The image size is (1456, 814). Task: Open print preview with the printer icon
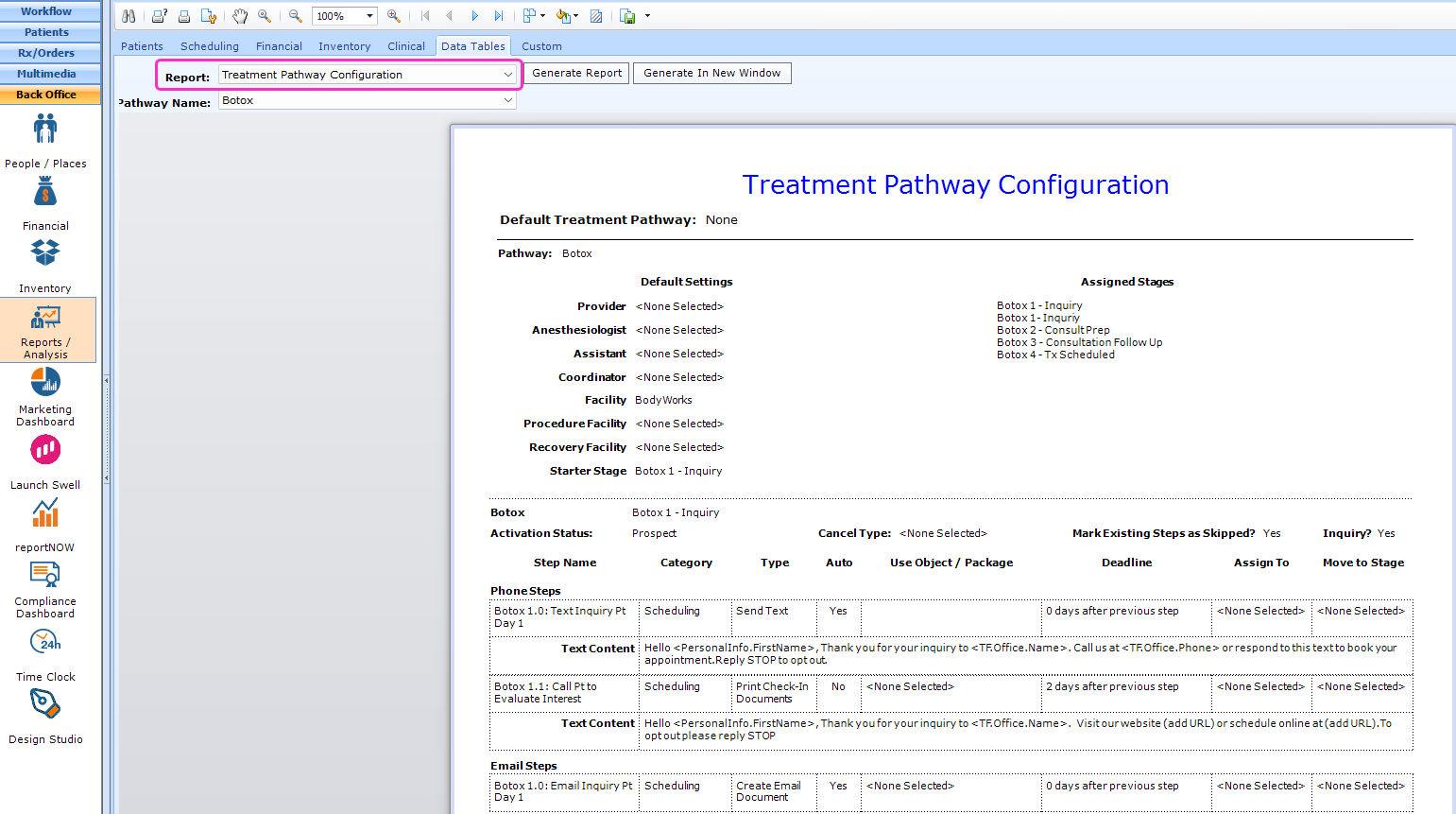tap(159, 15)
